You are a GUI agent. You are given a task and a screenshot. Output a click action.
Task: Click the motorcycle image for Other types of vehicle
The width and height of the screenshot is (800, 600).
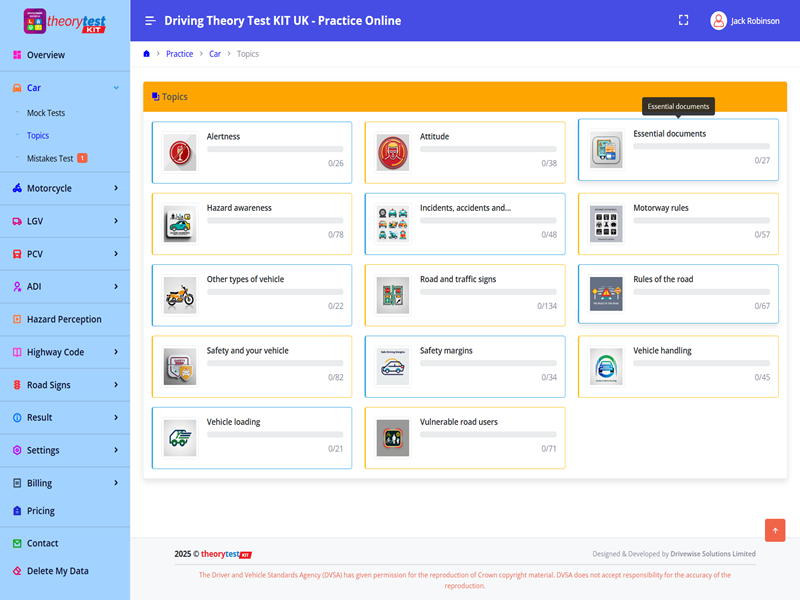pos(180,295)
